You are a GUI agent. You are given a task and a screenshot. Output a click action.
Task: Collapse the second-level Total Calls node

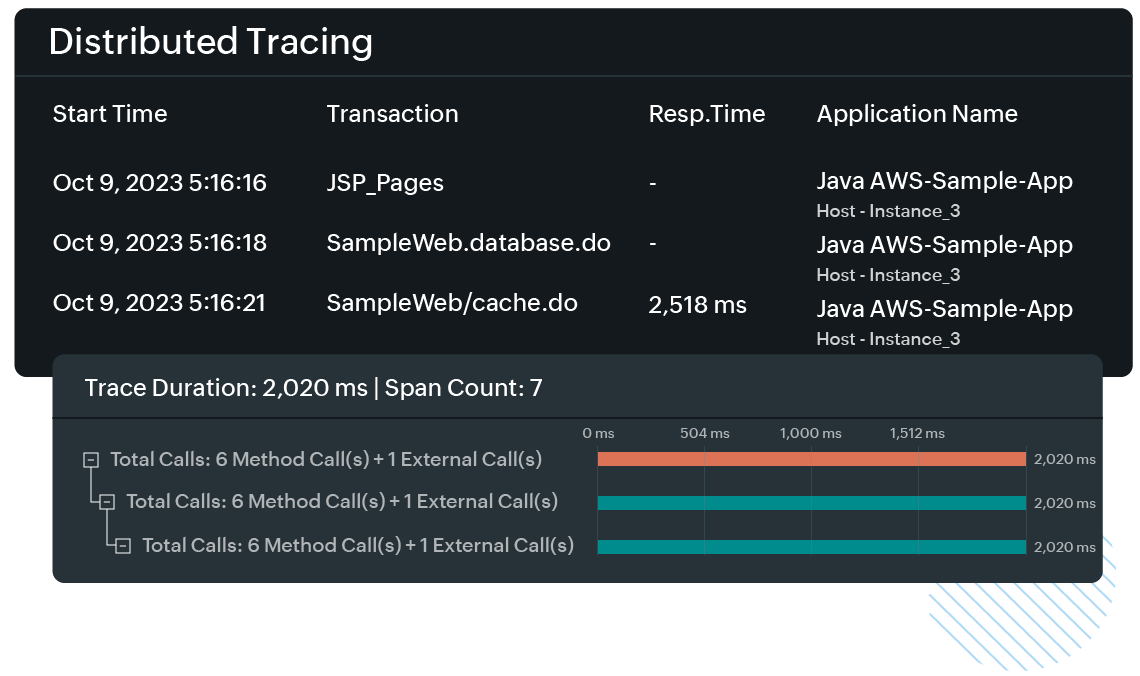(x=107, y=502)
